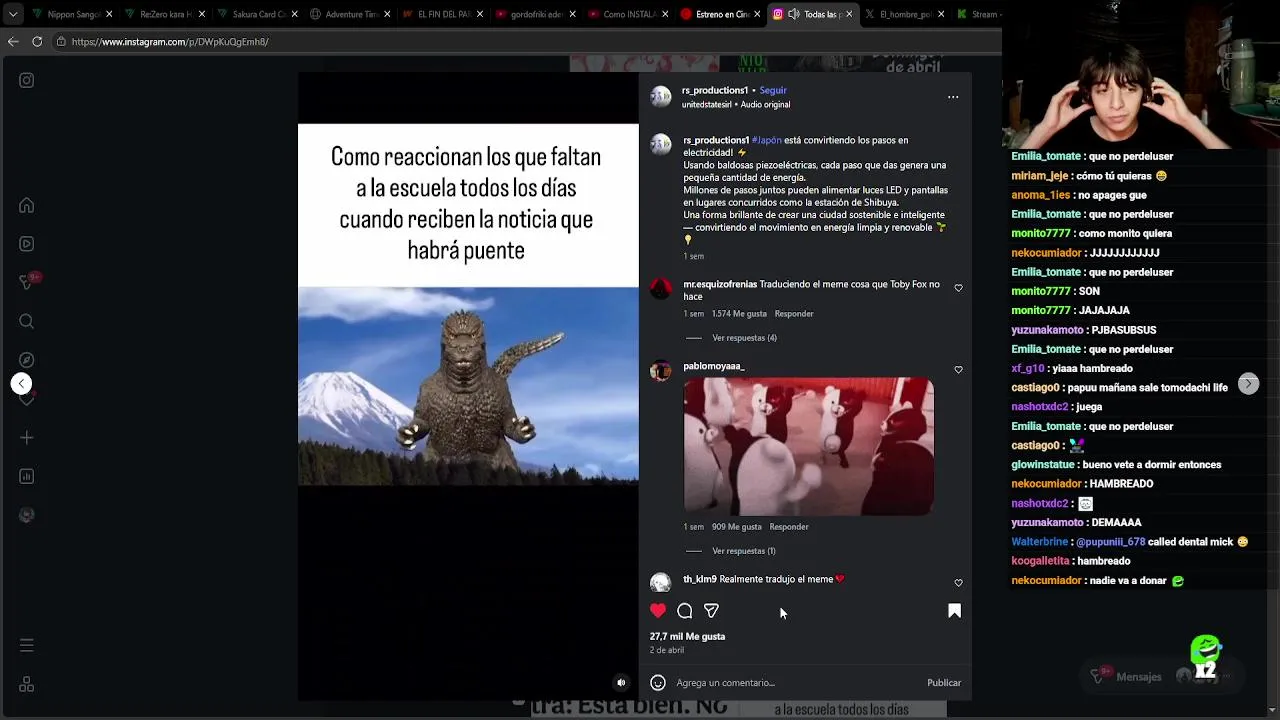
Task: Like the comment by mr.esquizofrenias
Action: [958, 288]
